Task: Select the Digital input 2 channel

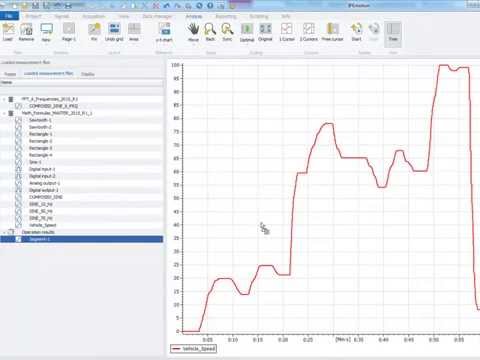Action: point(42,176)
